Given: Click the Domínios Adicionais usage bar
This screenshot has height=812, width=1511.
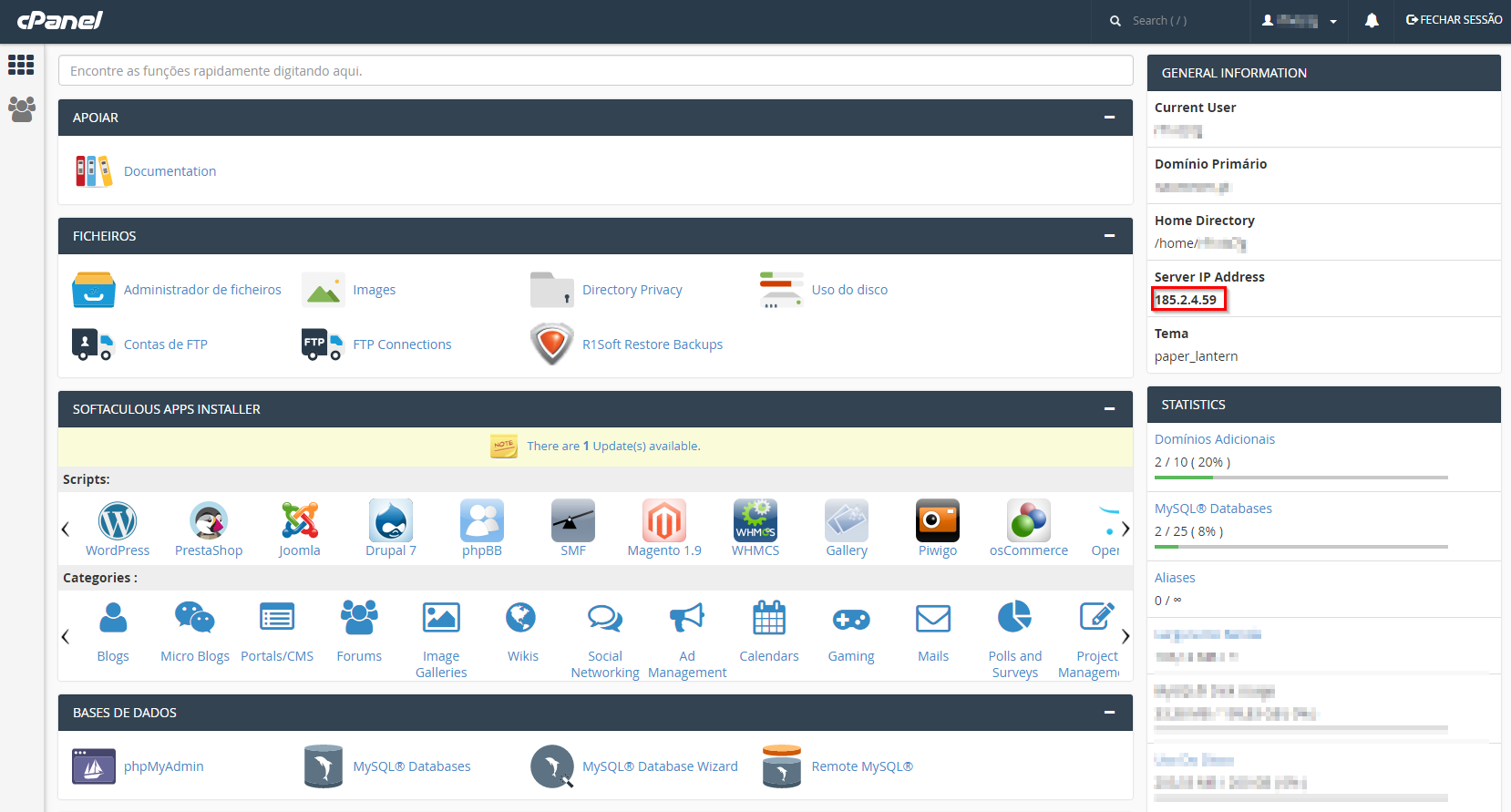Looking at the screenshot, I should [x=1301, y=478].
